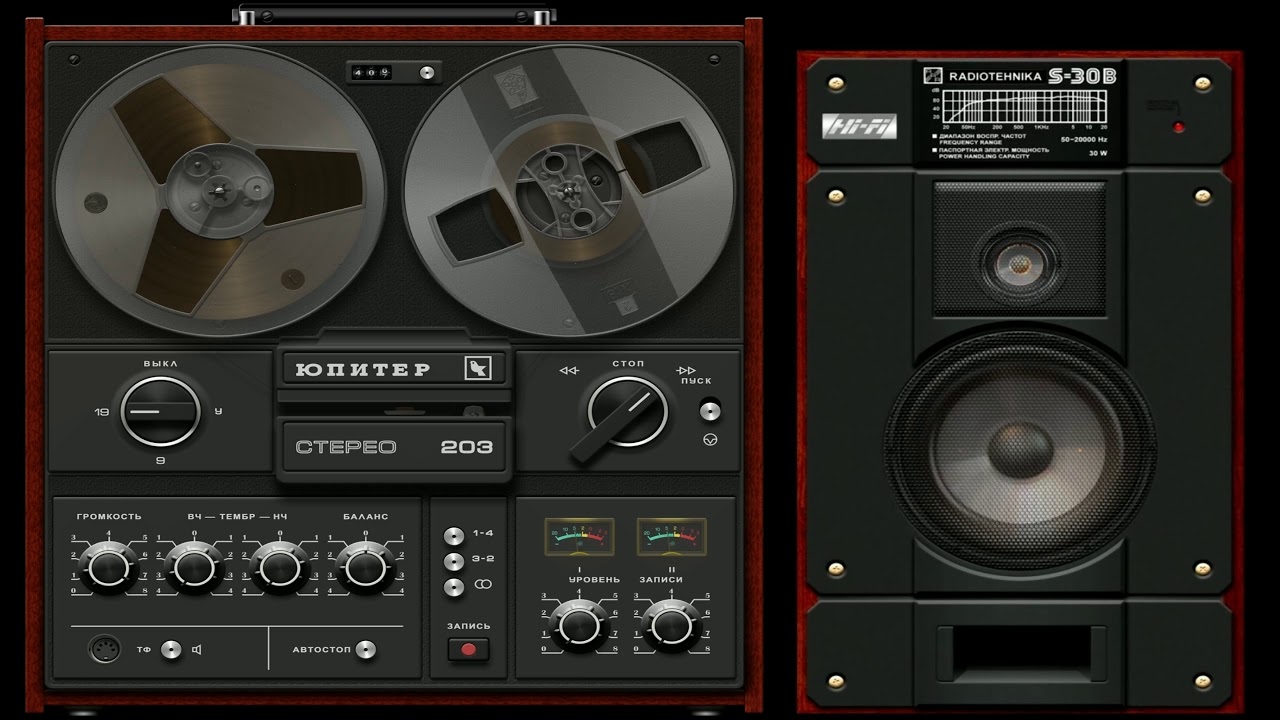Screen dimensions: 1280x720
Task: Click the ПУСК label
Action: [x=696, y=381]
